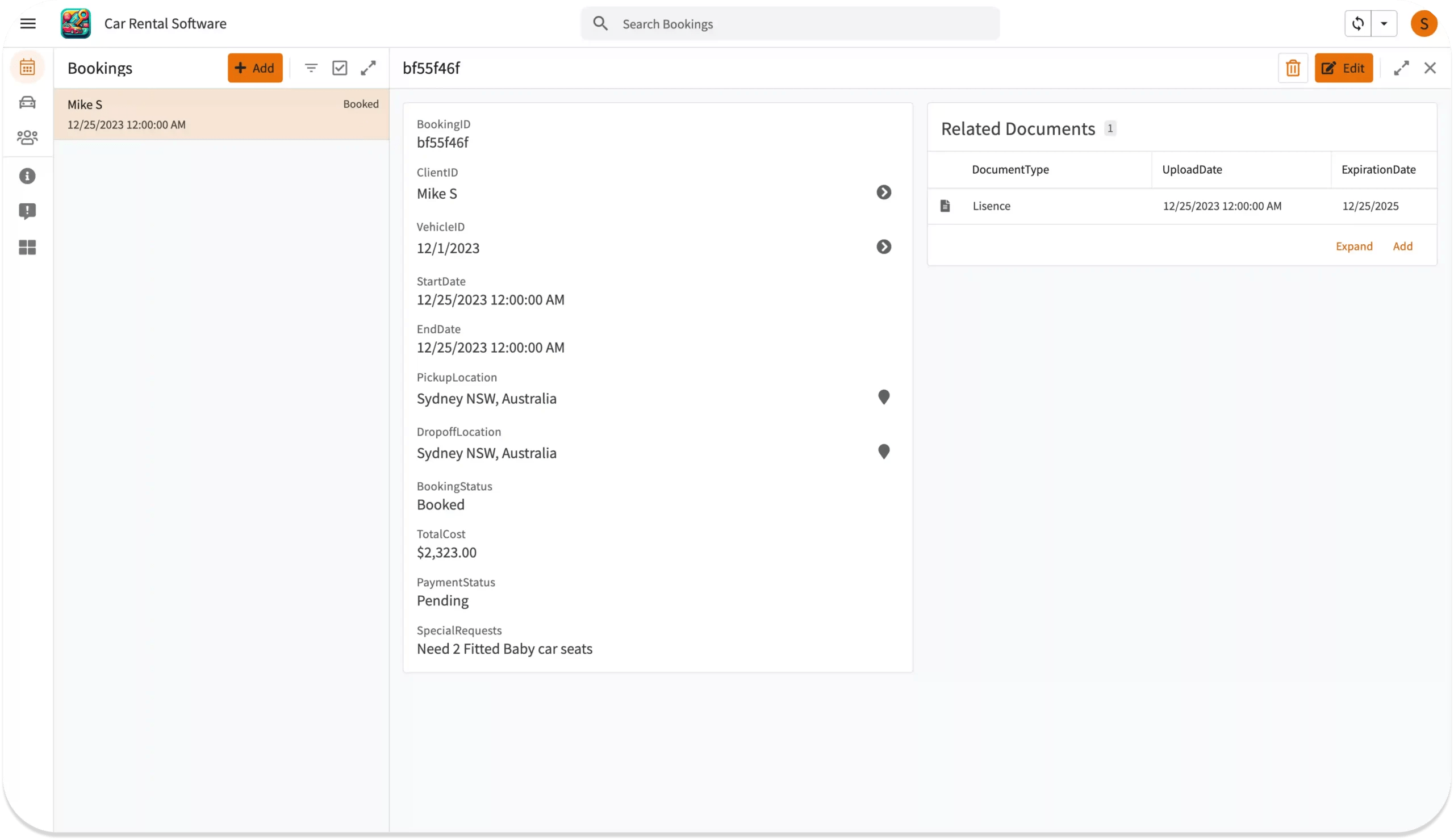Open VehicleID 12/1/2023 record arrow
The image size is (1454, 840).
pos(883,247)
